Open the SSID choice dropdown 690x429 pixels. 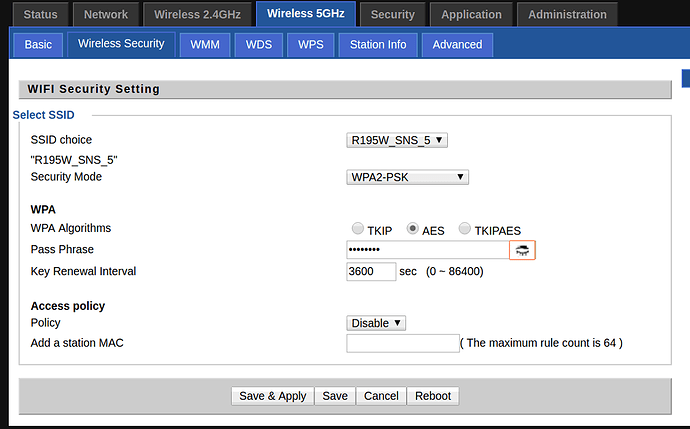pyautogui.click(x=397, y=140)
